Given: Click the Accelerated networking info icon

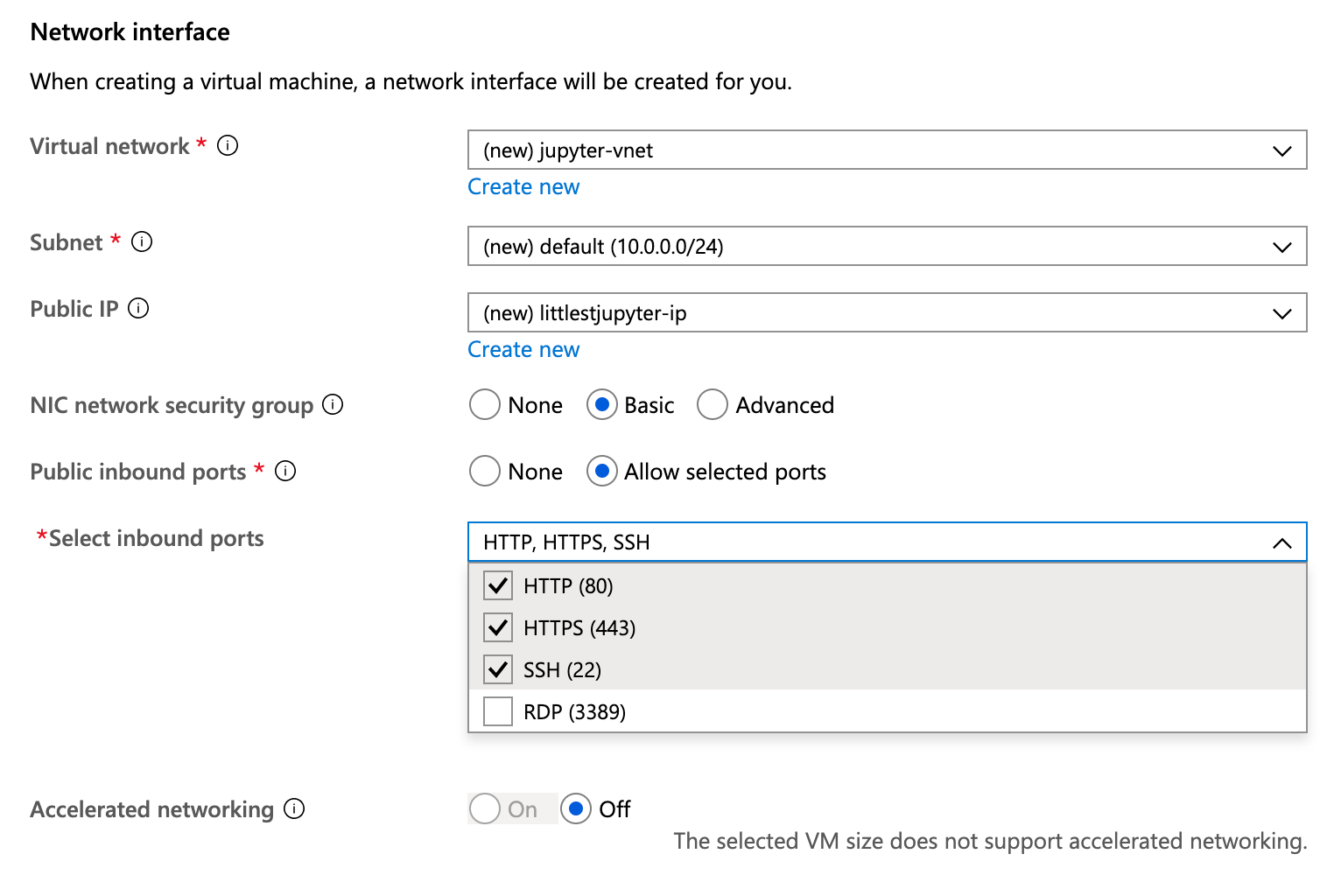Looking at the screenshot, I should (x=295, y=808).
